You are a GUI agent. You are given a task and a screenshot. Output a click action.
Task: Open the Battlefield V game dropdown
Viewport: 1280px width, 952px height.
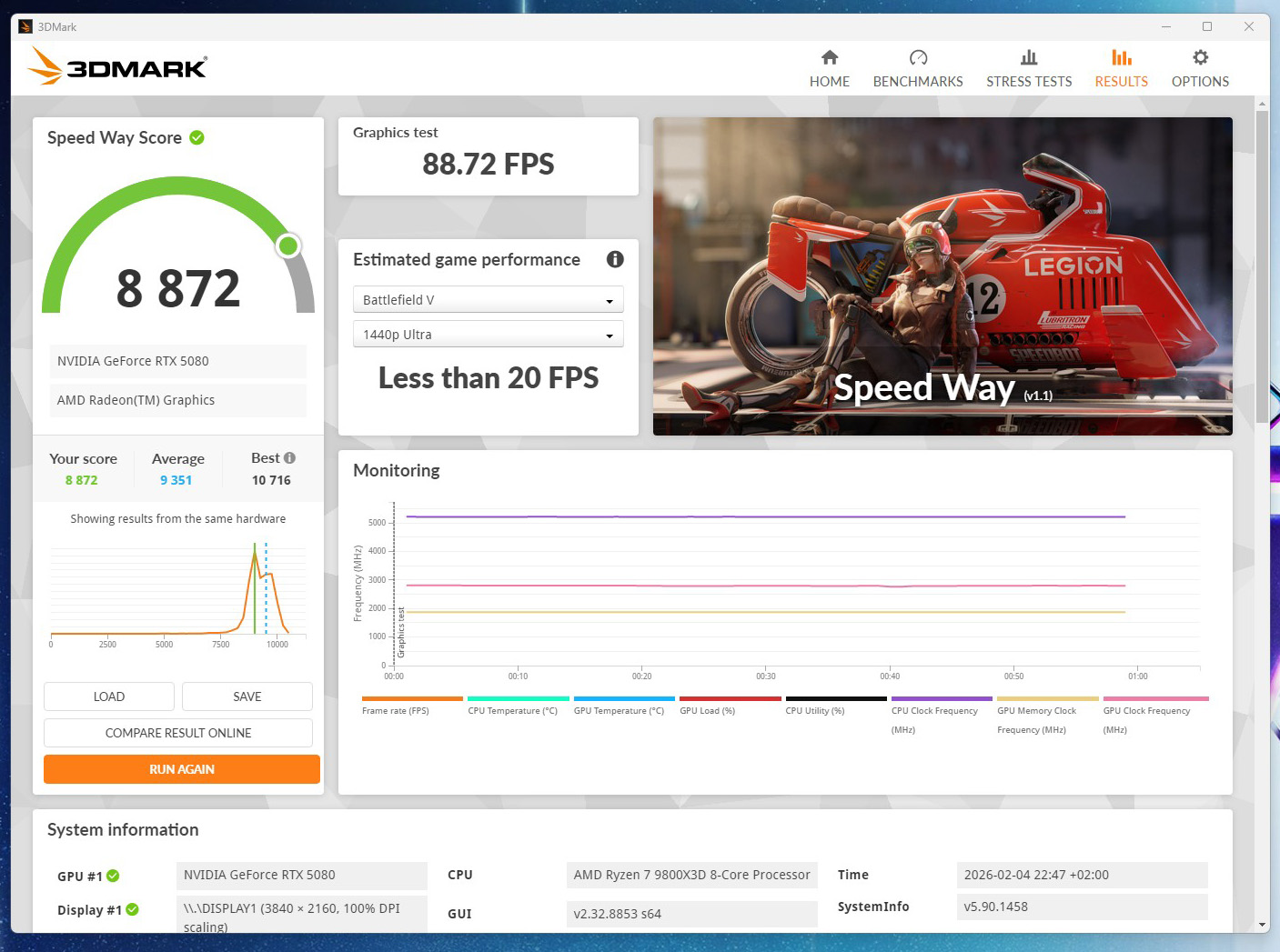click(488, 300)
